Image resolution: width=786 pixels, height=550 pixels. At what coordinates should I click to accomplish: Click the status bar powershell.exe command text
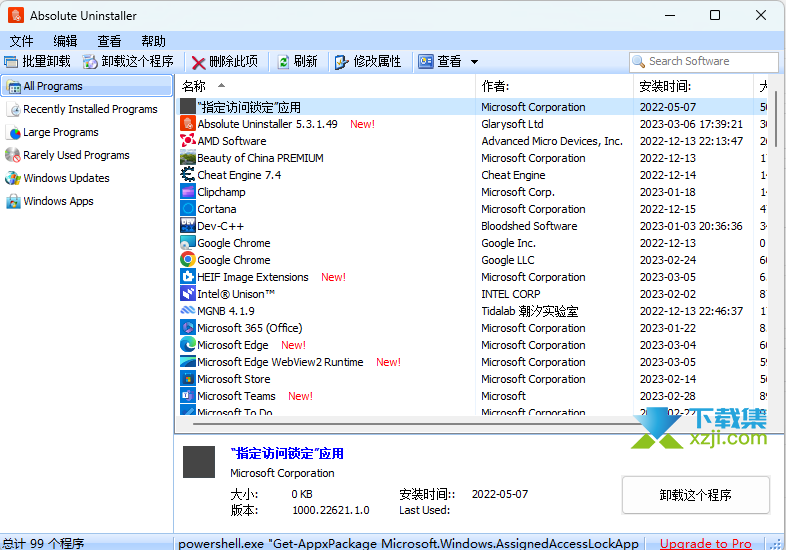(x=408, y=543)
